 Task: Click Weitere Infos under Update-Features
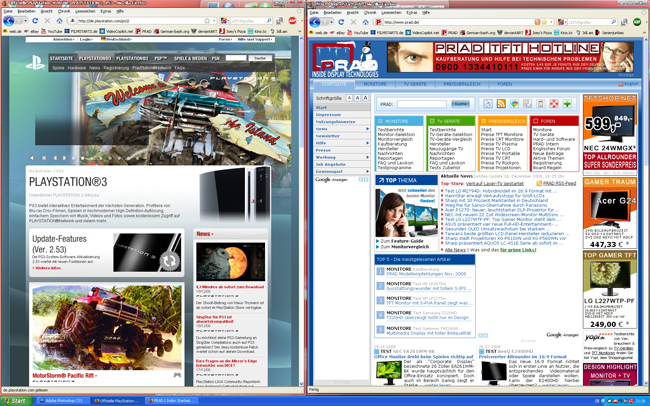pos(47,268)
